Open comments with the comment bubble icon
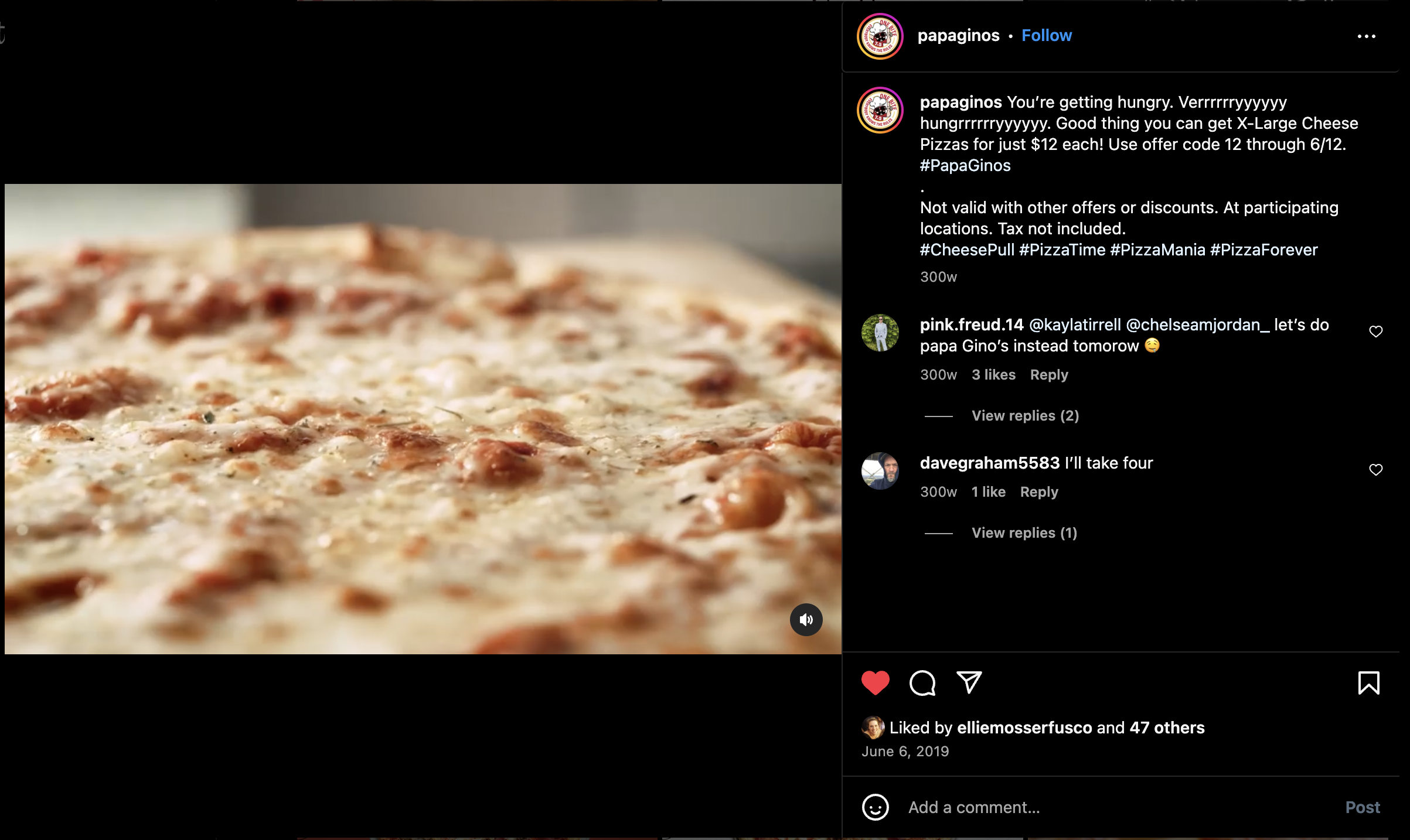This screenshot has height=840, width=1410. point(922,683)
